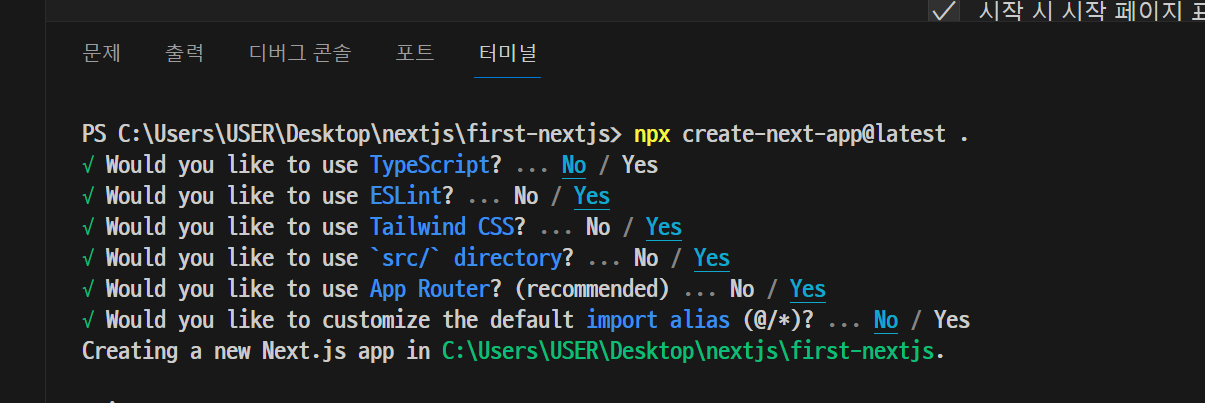Click the plain Yes in TypeScript prompt

pyautogui.click(x=640, y=164)
